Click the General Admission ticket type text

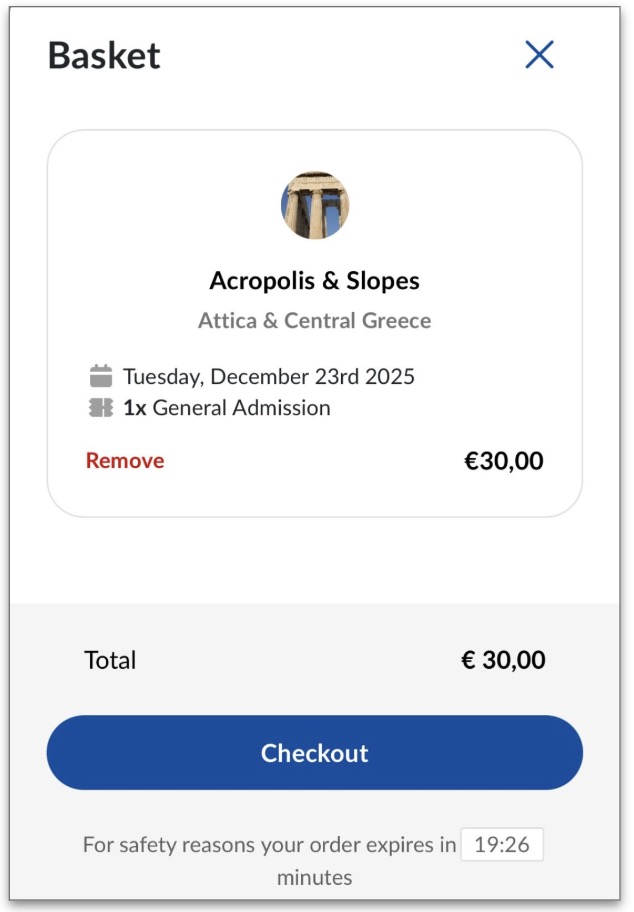(241, 408)
